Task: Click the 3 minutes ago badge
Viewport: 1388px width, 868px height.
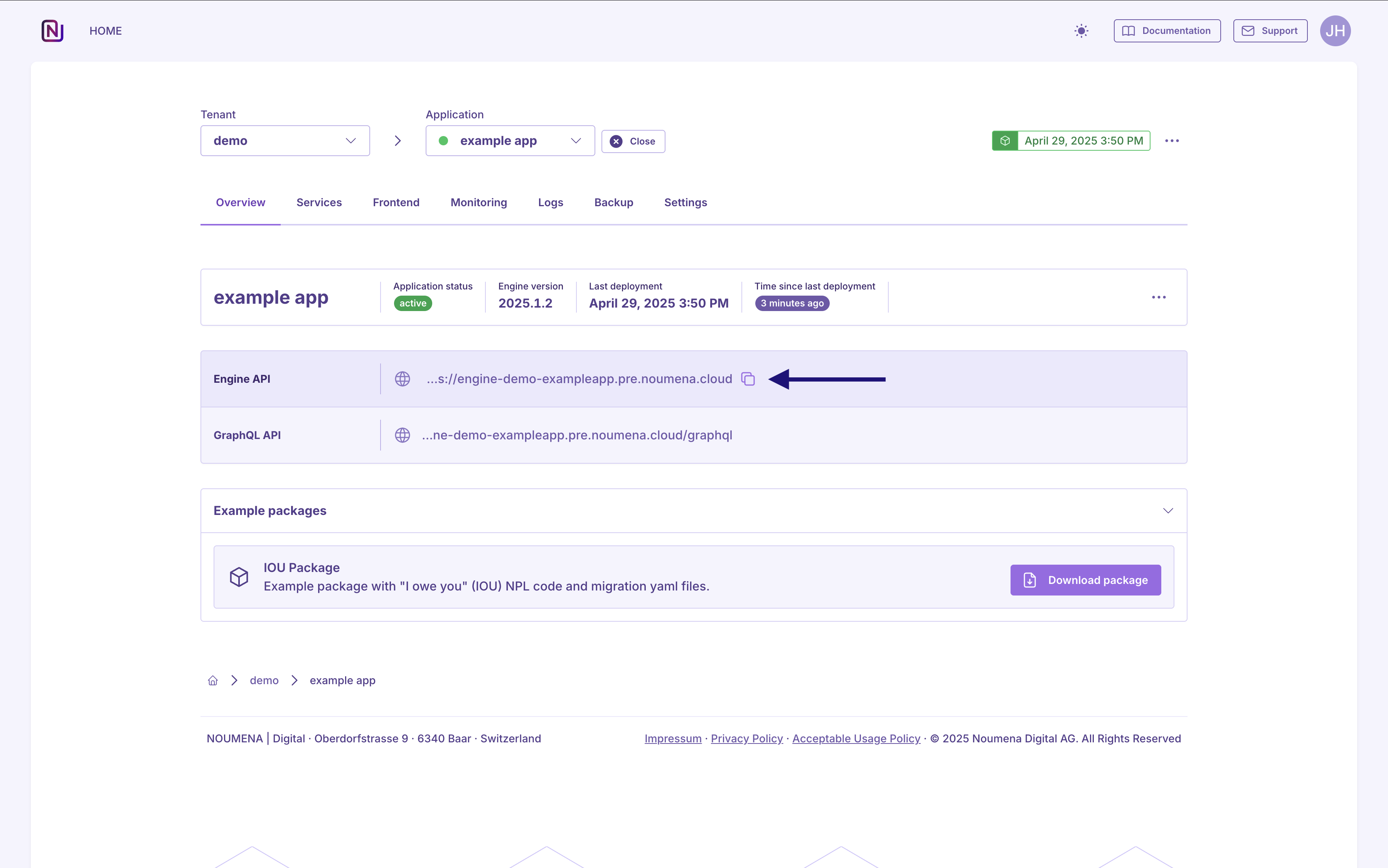Action: click(792, 303)
